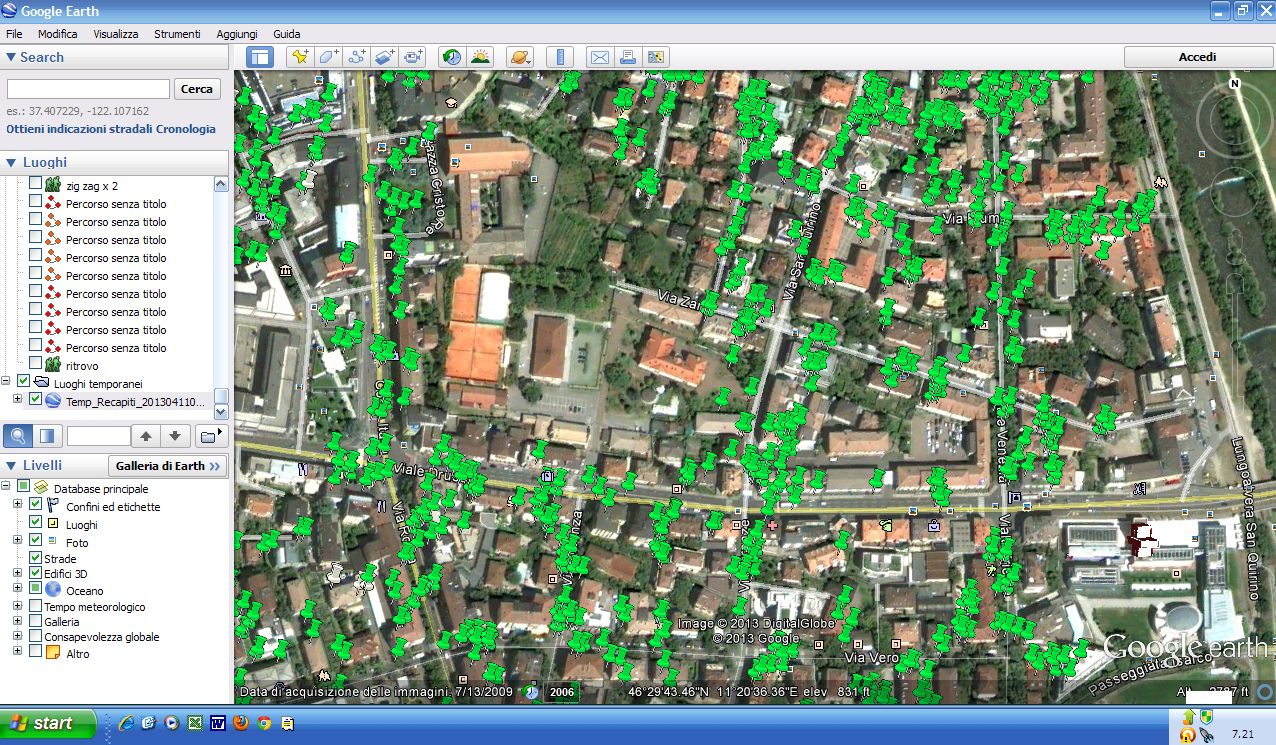
Task: Click the email envelope toolbar icon
Action: coord(598,57)
